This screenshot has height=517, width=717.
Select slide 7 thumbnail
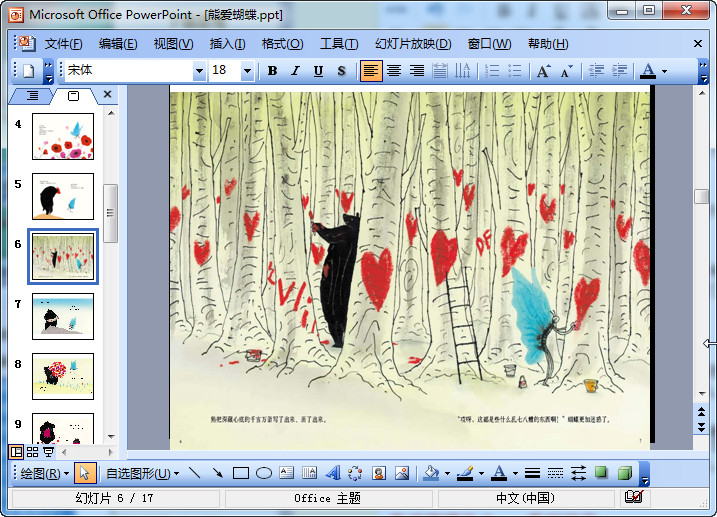[63, 316]
